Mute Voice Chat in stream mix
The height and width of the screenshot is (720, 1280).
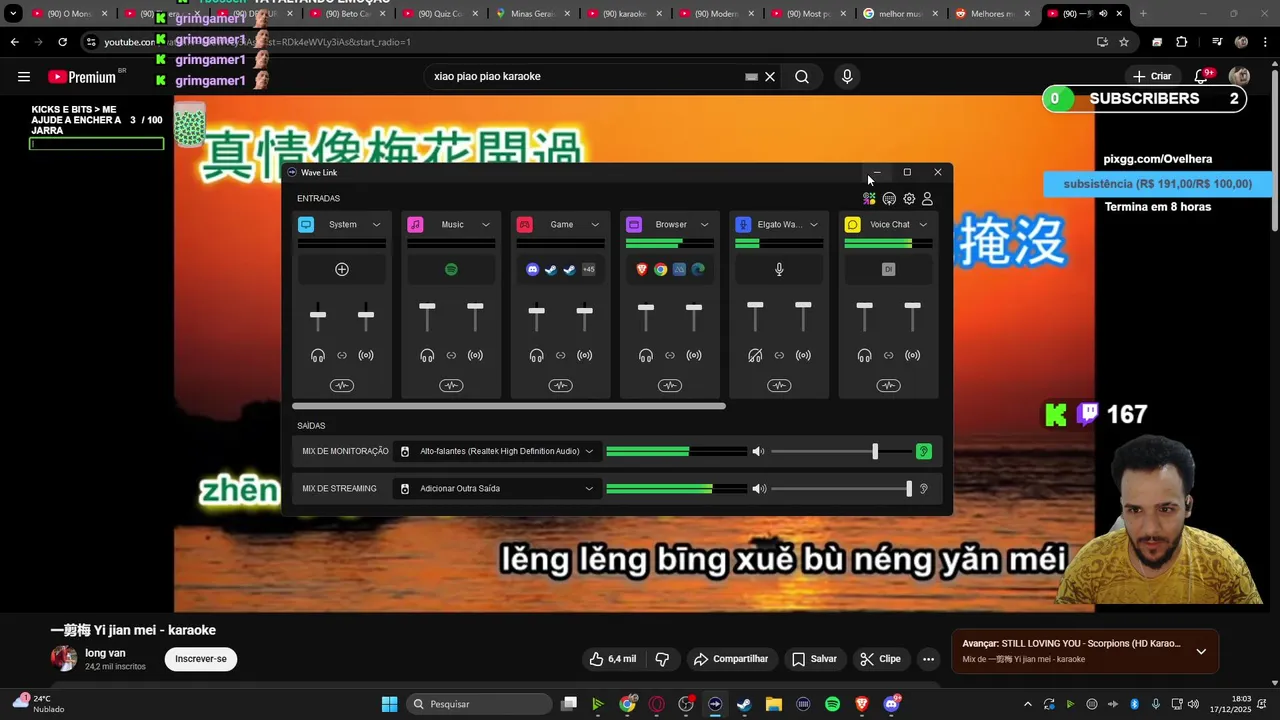tap(912, 355)
